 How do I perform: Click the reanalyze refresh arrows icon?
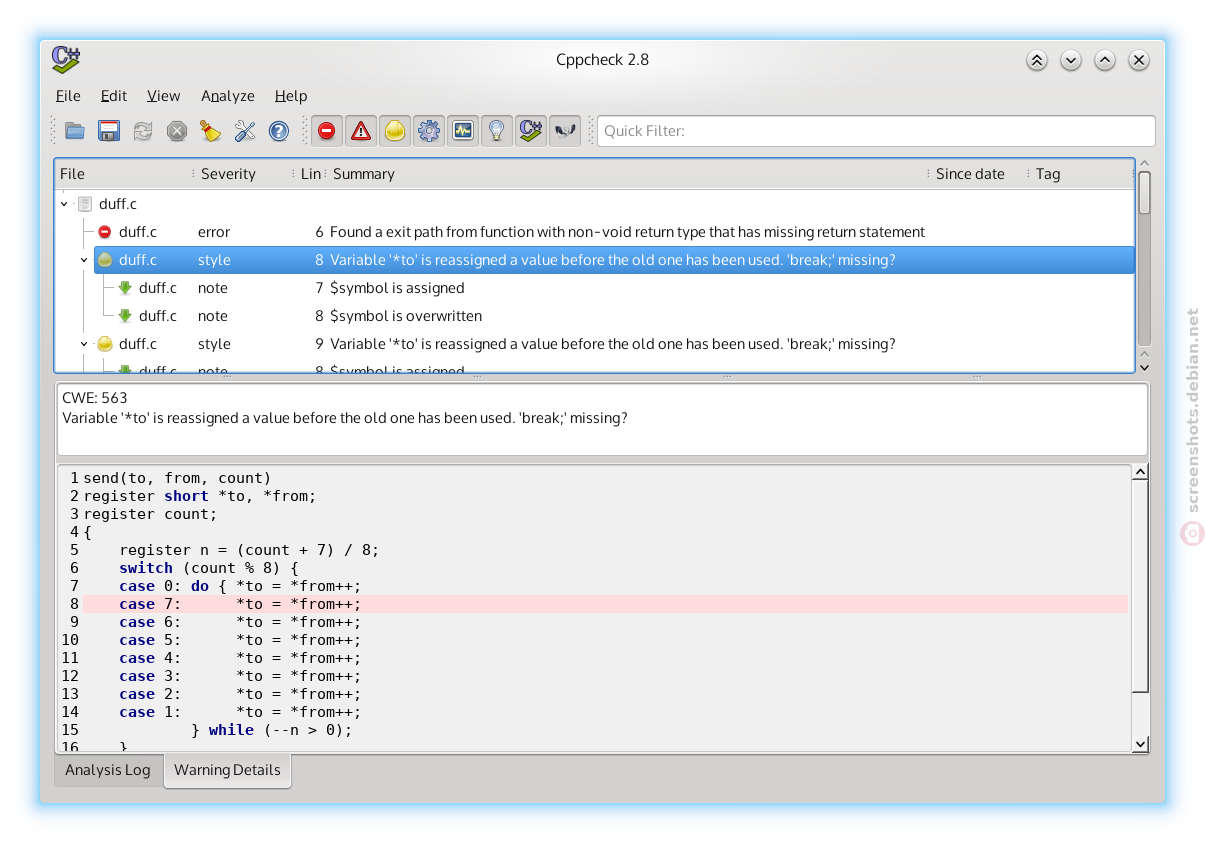(143, 131)
